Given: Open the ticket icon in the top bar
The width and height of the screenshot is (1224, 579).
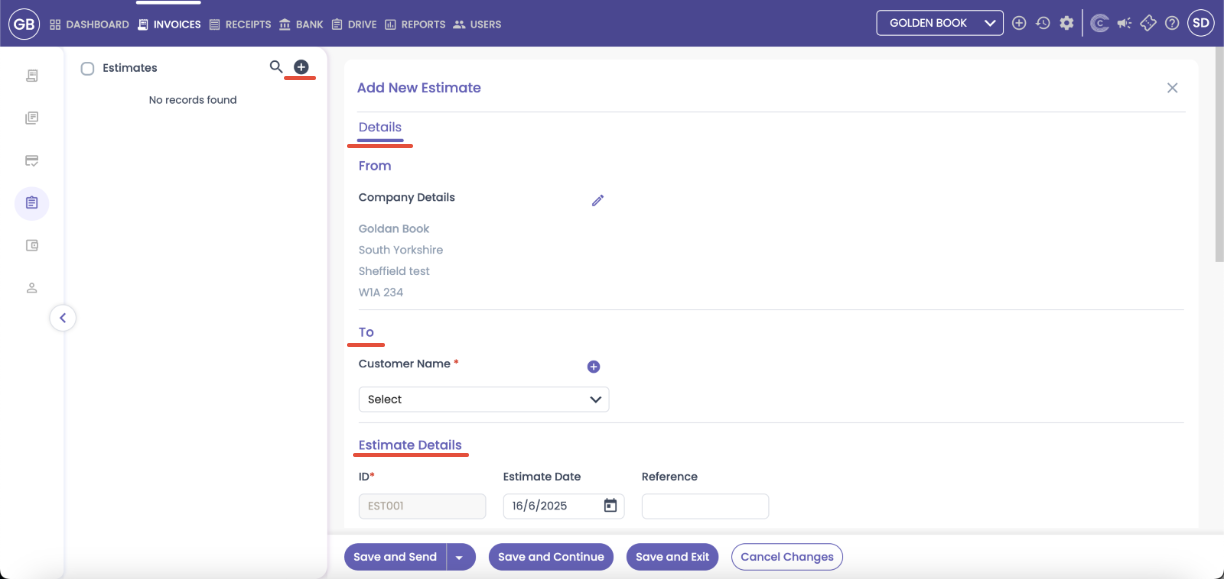Looking at the screenshot, I should (1148, 23).
